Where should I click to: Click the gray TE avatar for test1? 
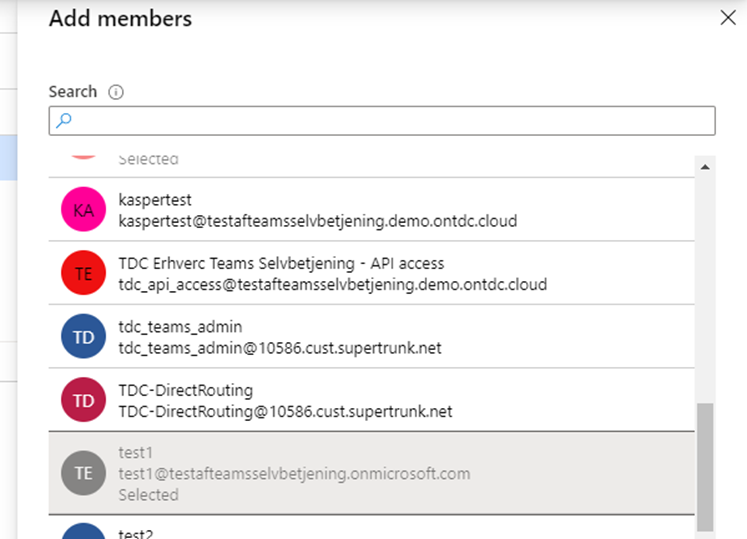point(83,473)
